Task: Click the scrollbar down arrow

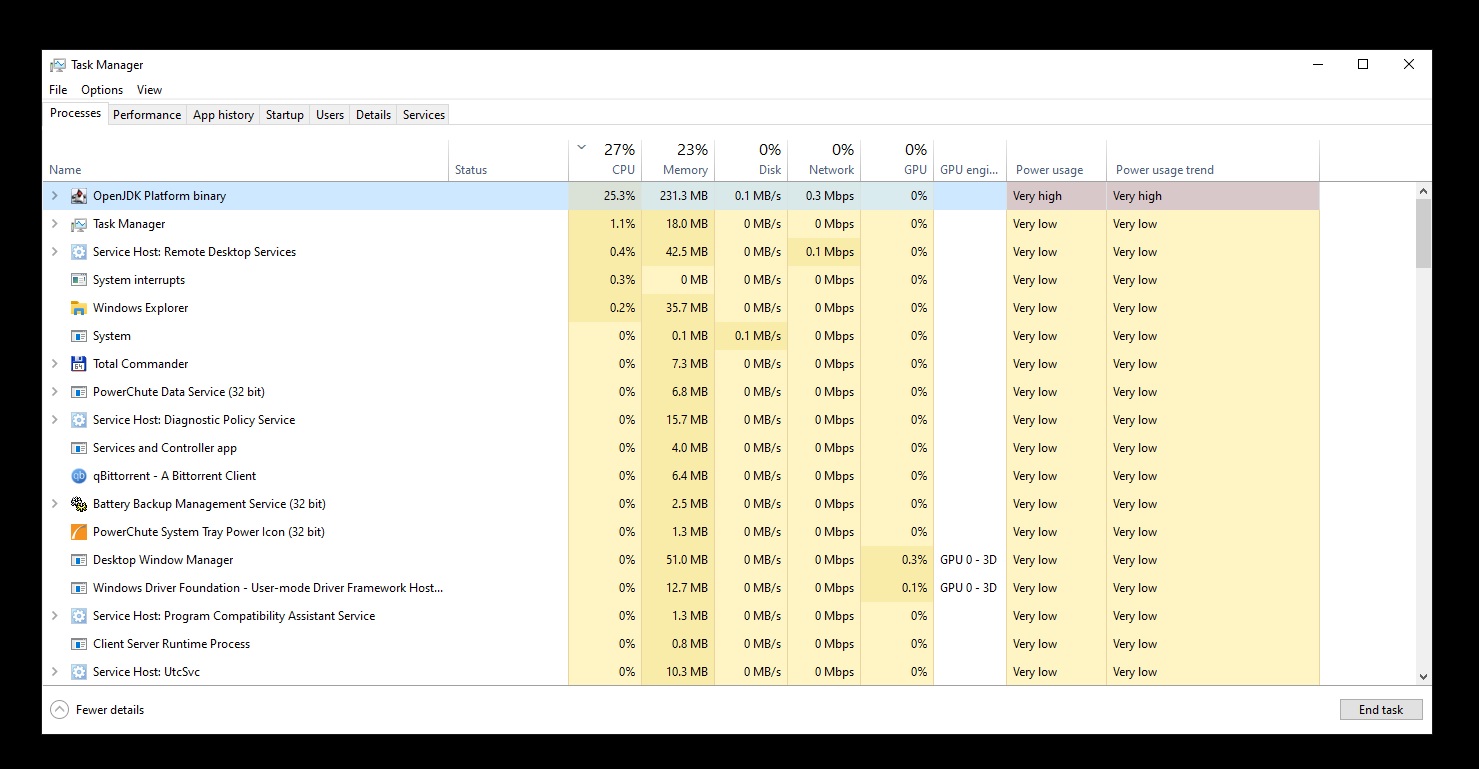Action: pyautogui.click(x=1423, y=677)
